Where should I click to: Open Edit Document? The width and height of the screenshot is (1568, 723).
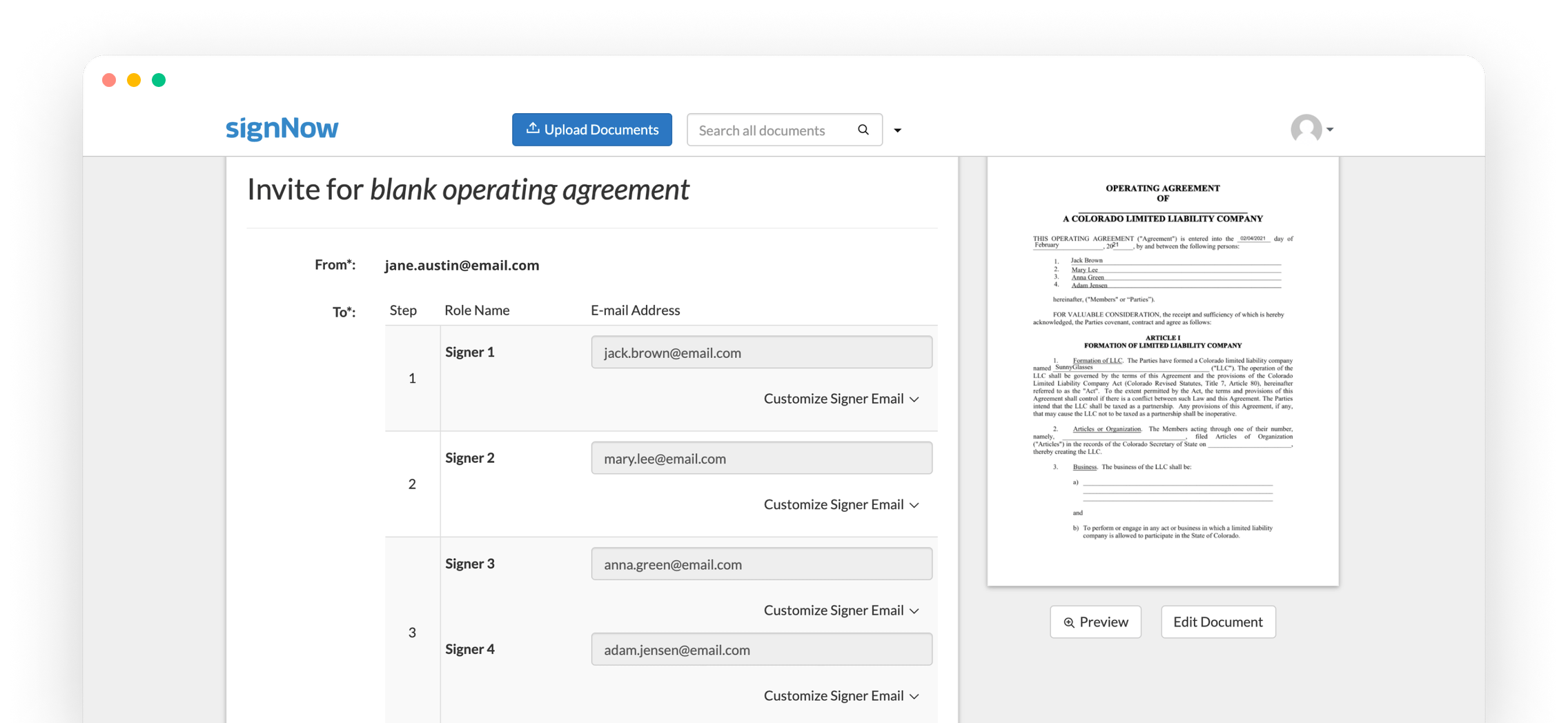pos(1217,622)
